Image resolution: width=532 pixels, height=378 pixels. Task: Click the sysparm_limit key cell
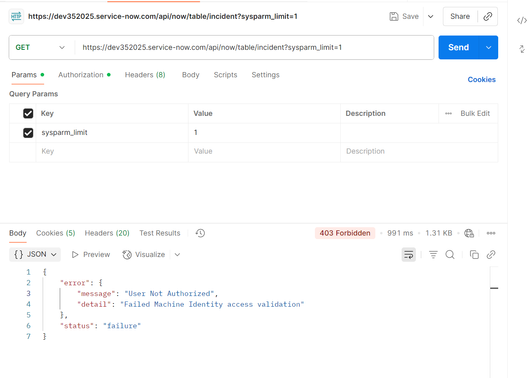(112, 133)
